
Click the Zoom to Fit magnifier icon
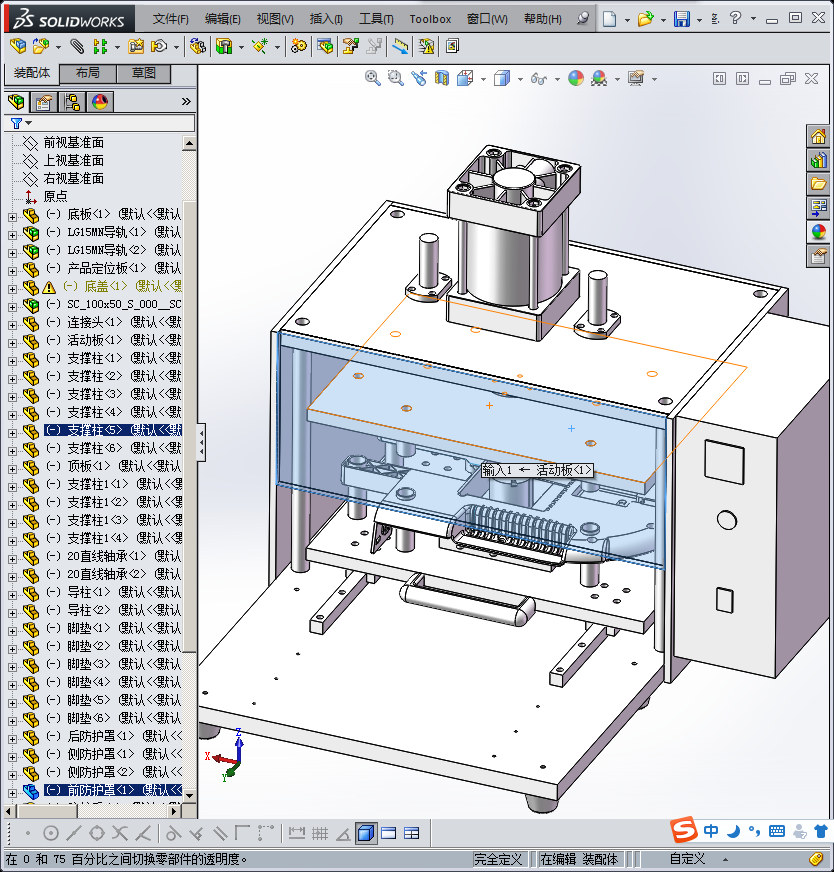tap(373, 78)
